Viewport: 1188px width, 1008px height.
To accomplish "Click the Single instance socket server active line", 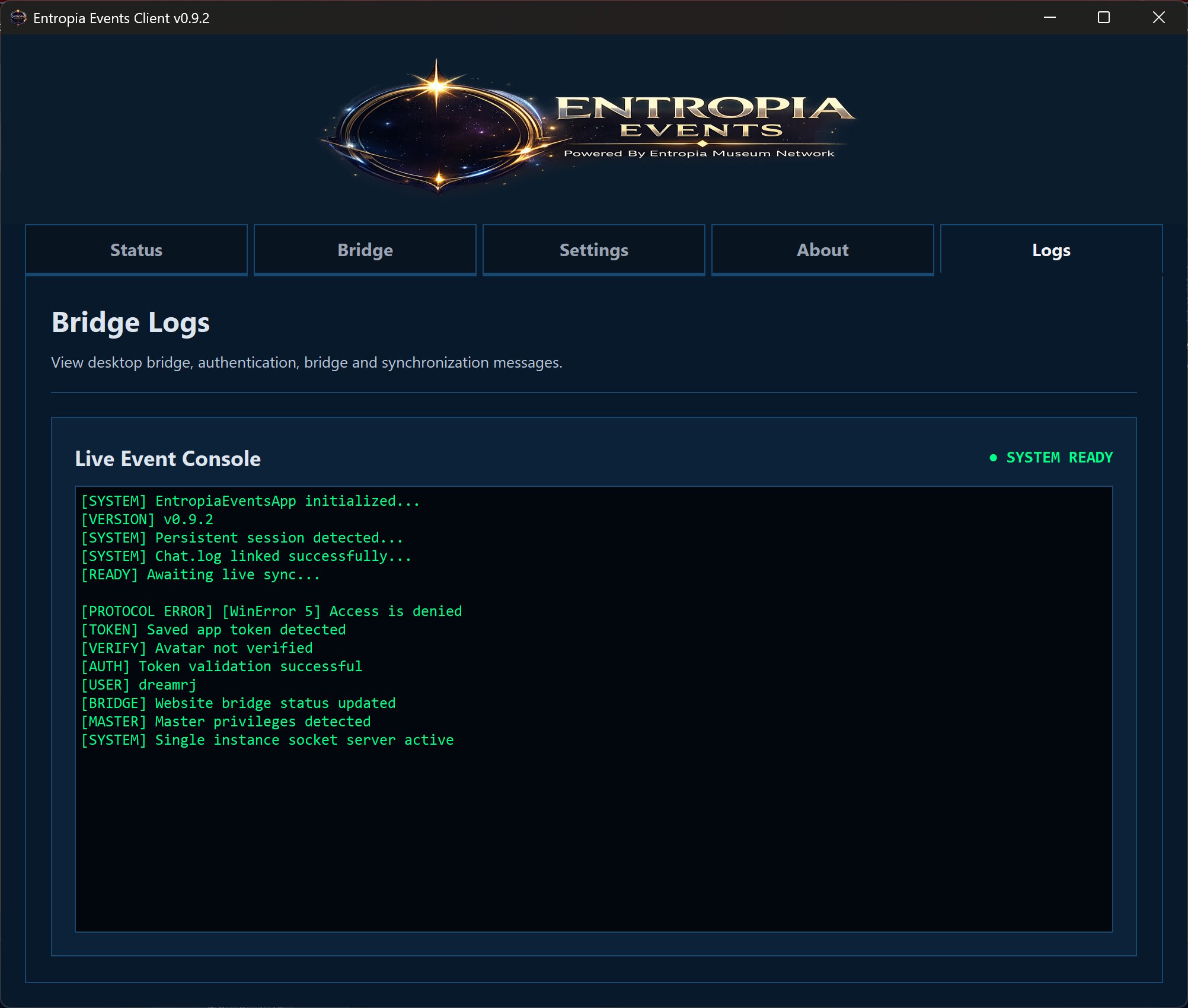I will (x=267, y=740).
